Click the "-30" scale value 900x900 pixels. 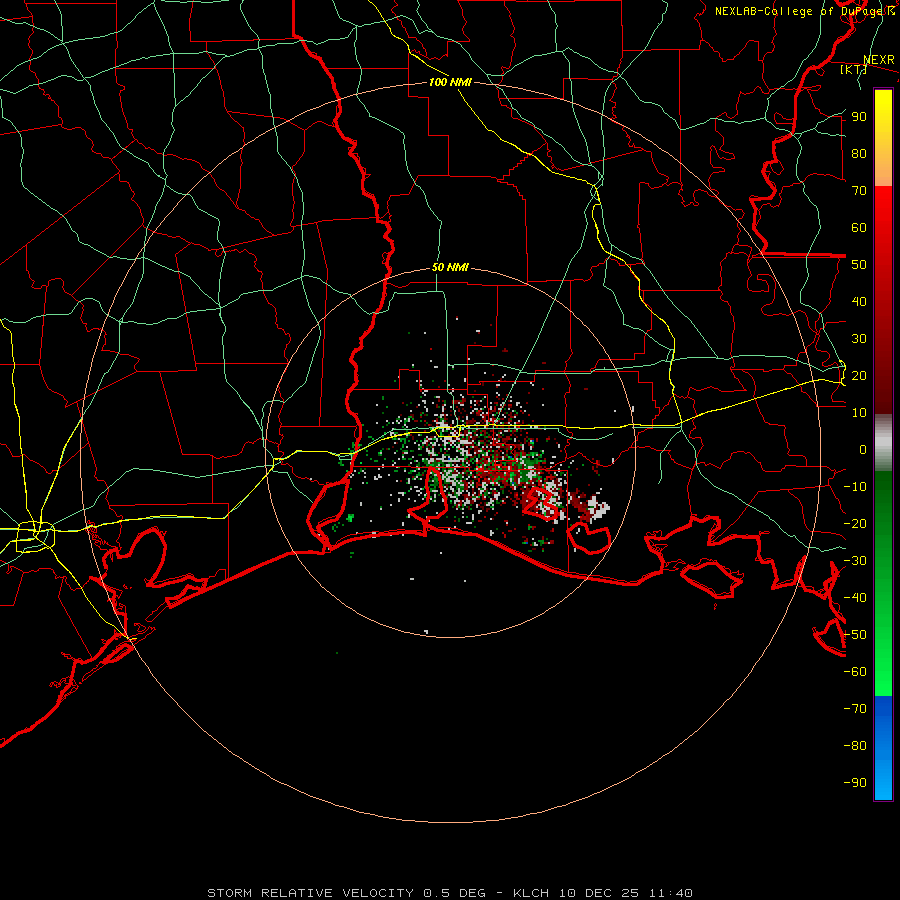[x=855, y=561]
